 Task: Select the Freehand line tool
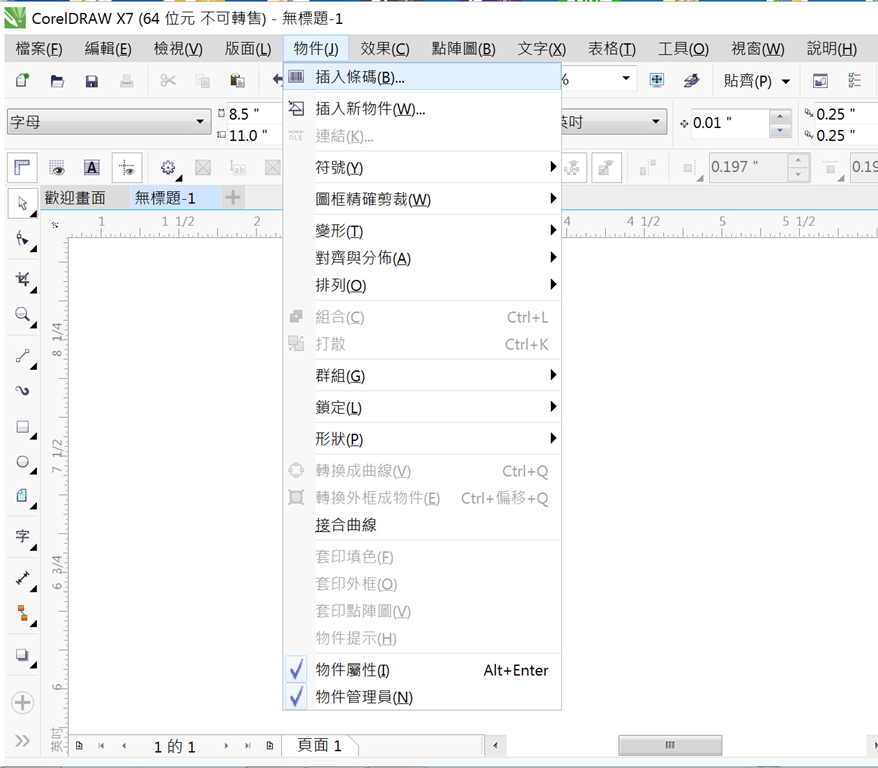pyautogui.click(x=22, y=356)
